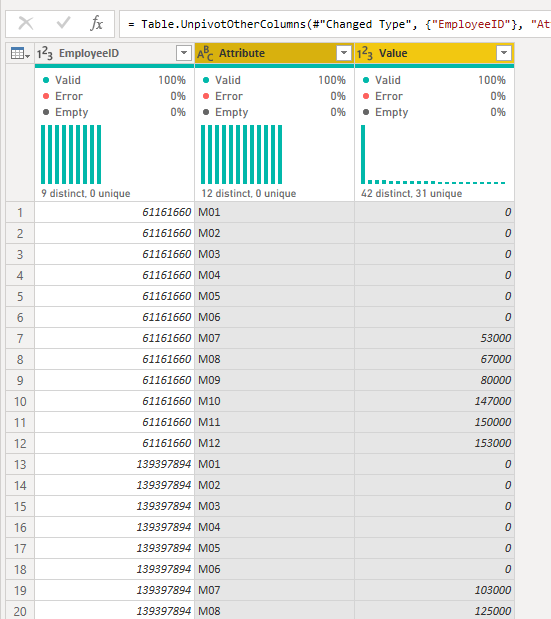Click the Value column distribution chart
551x619 pixels.
tap(433, 154)
